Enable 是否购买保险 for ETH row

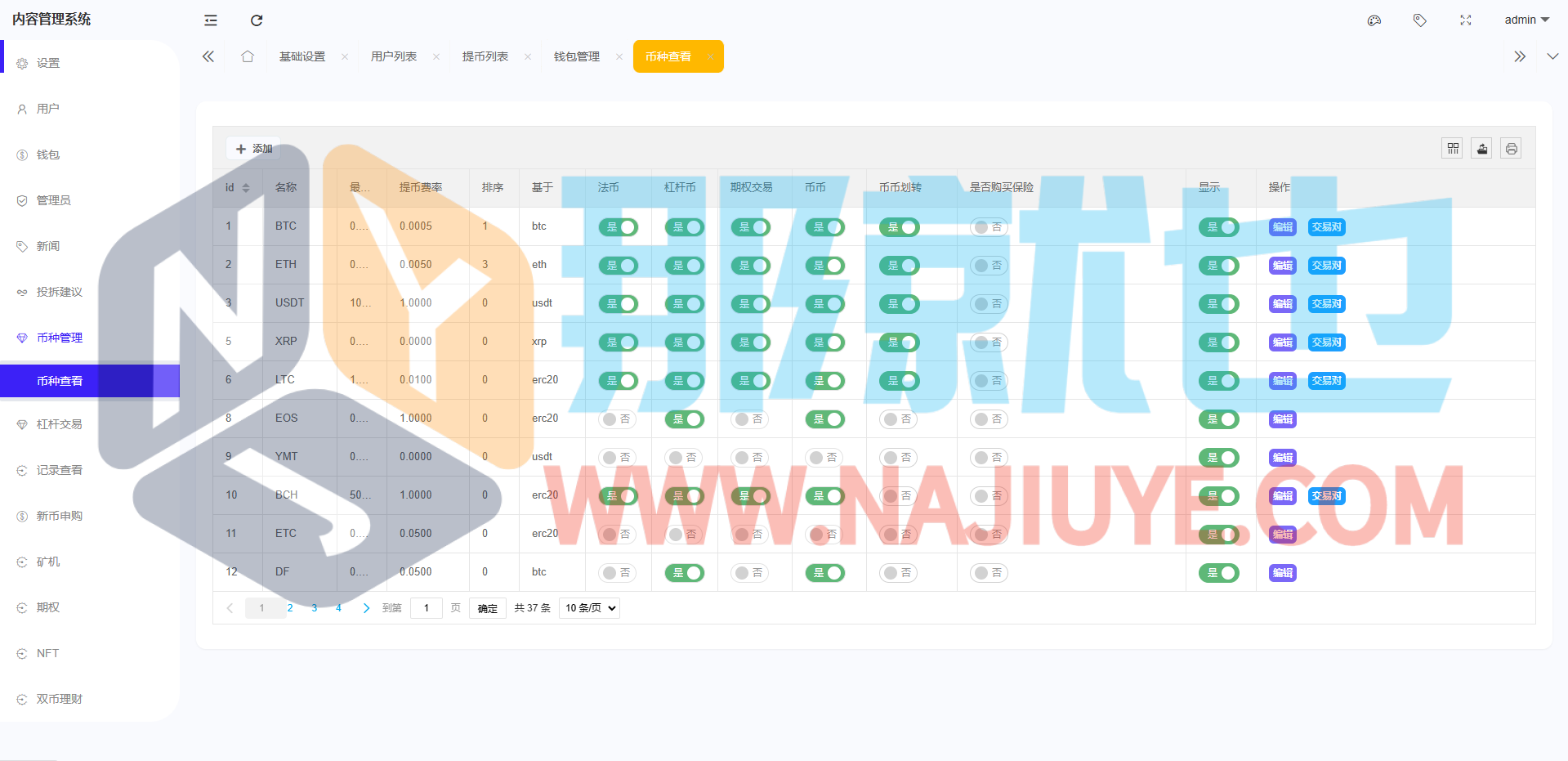989,266
